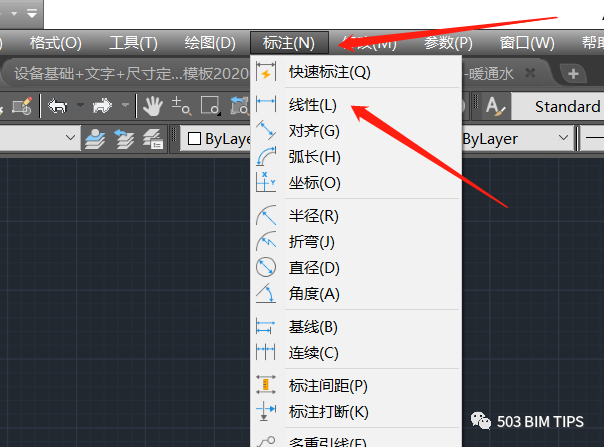
Task: Open the ByLayer linetype dropdown chevron
Action: 563,138
